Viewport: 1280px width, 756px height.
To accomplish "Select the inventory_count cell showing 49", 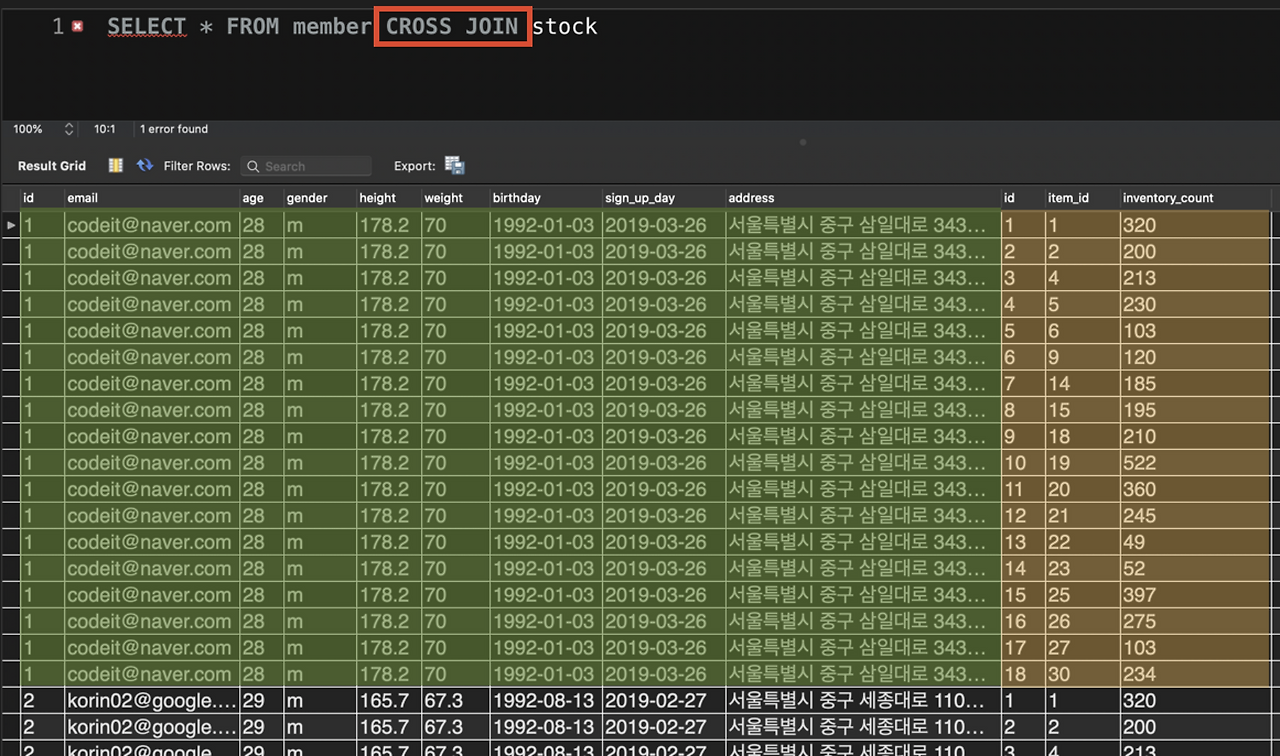I will tap(1195, 542).
